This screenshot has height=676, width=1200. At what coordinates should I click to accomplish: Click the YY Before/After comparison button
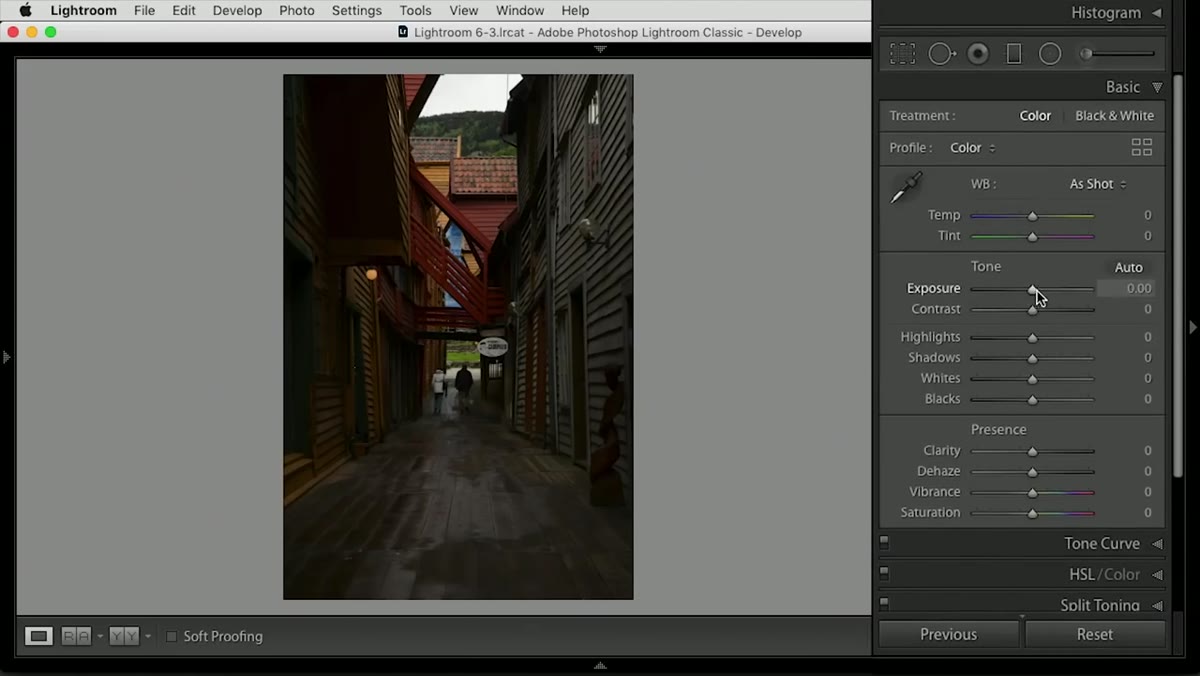coord(124,636)
